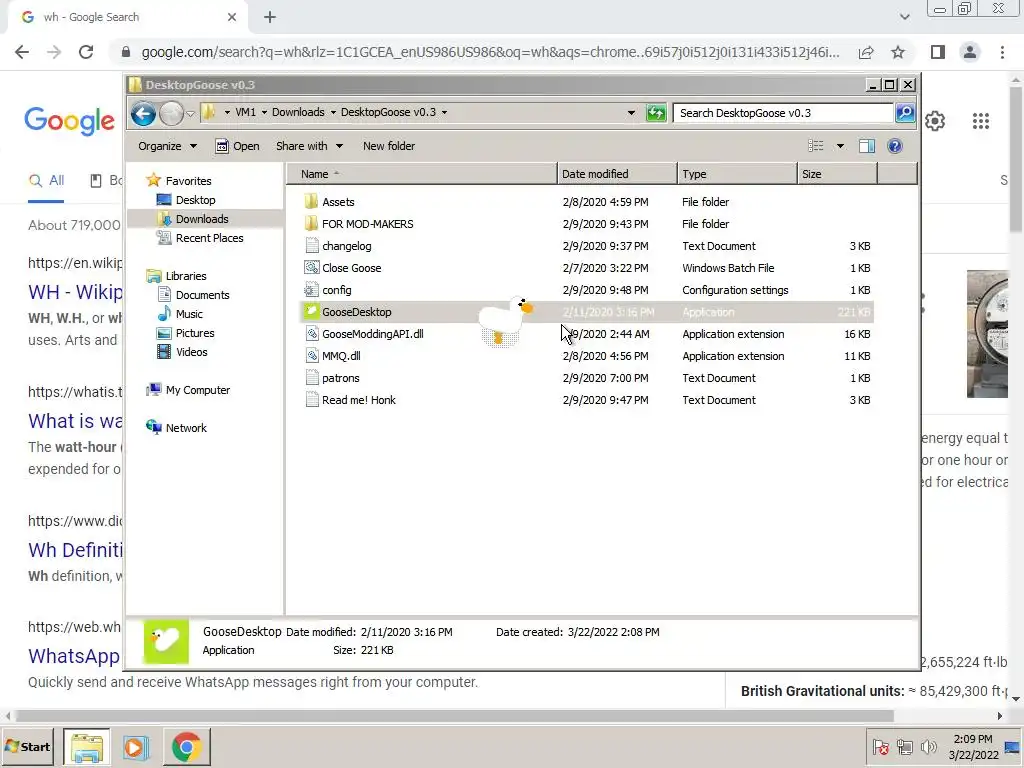1024x768 pixels.
Task: Select the Read me! Honk file
Action: pos(359,400)
